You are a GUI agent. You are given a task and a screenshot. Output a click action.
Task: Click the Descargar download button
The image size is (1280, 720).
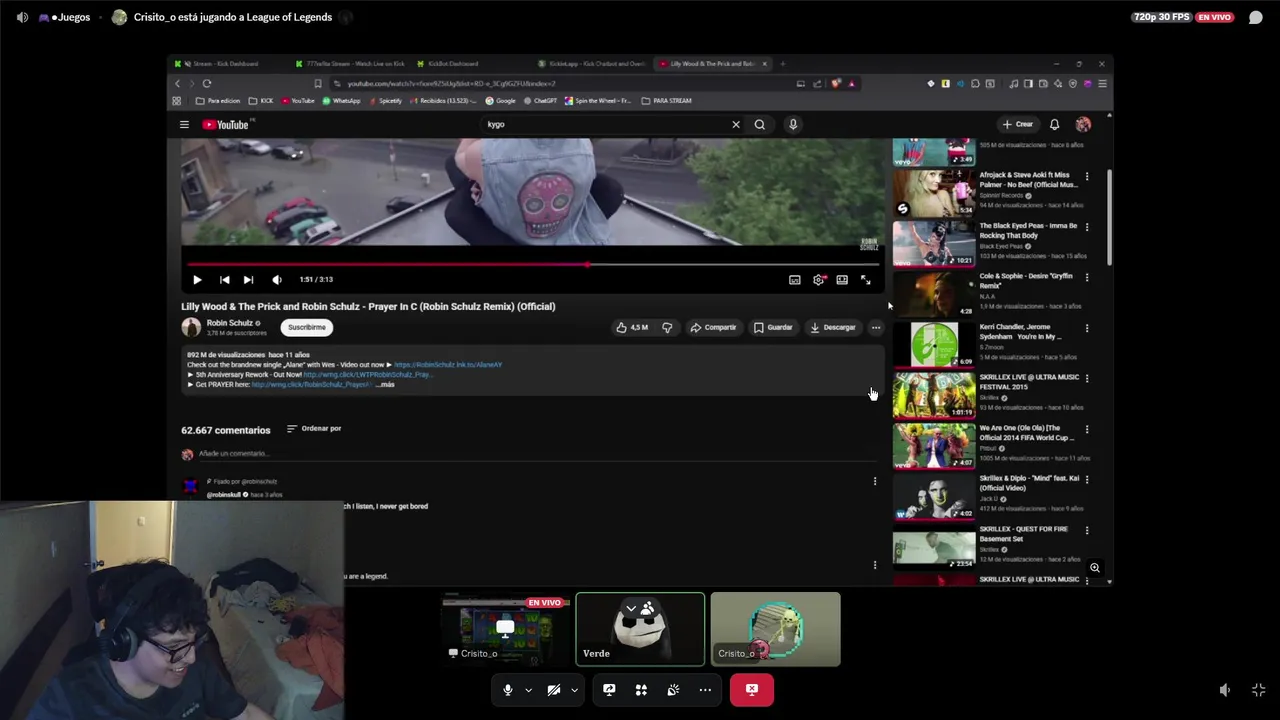(833, 327)
